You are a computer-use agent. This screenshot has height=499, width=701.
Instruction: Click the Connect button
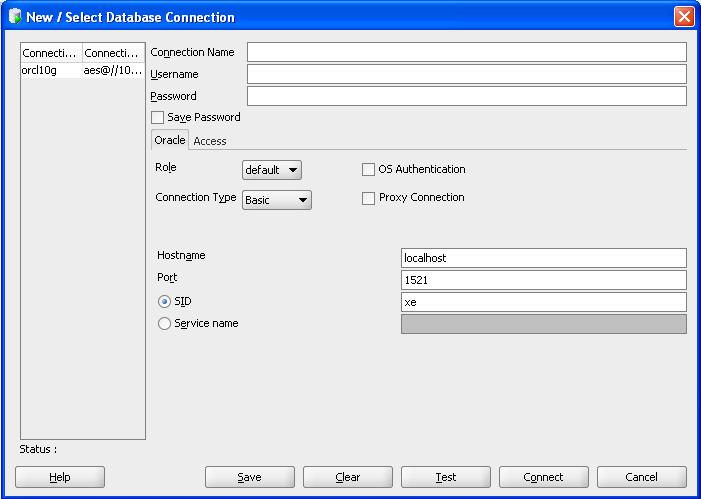pos(544,477)
